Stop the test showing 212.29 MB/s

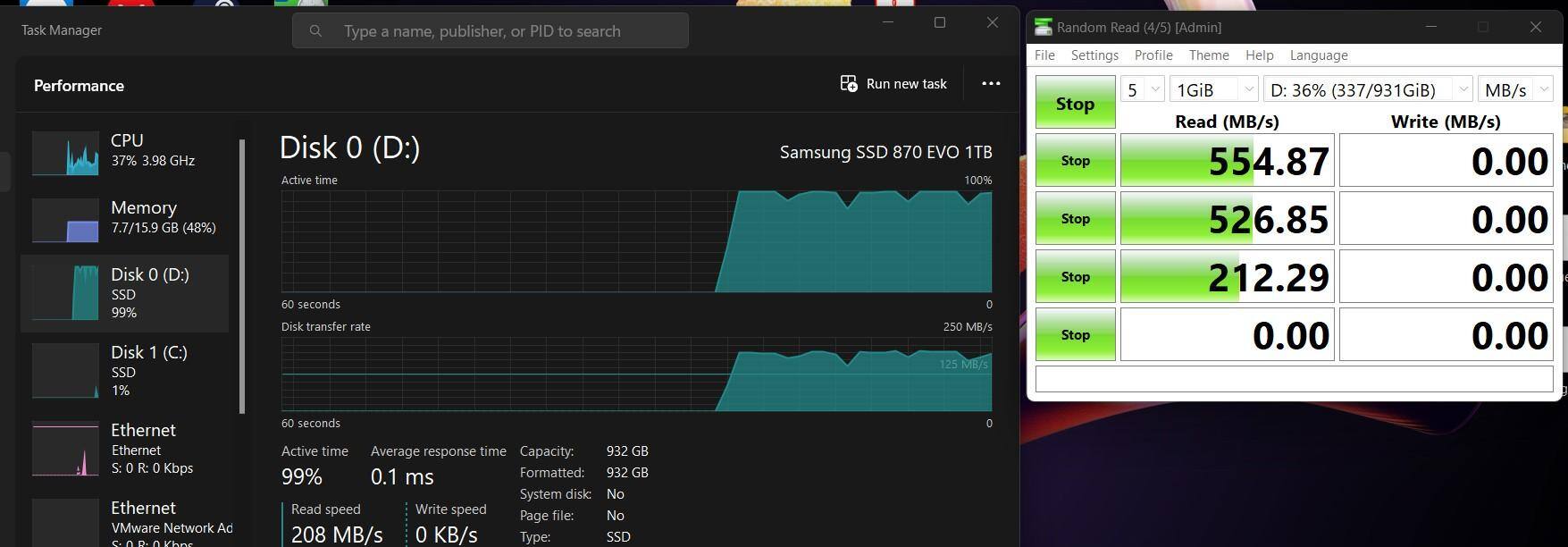(x=1075, y=277)
